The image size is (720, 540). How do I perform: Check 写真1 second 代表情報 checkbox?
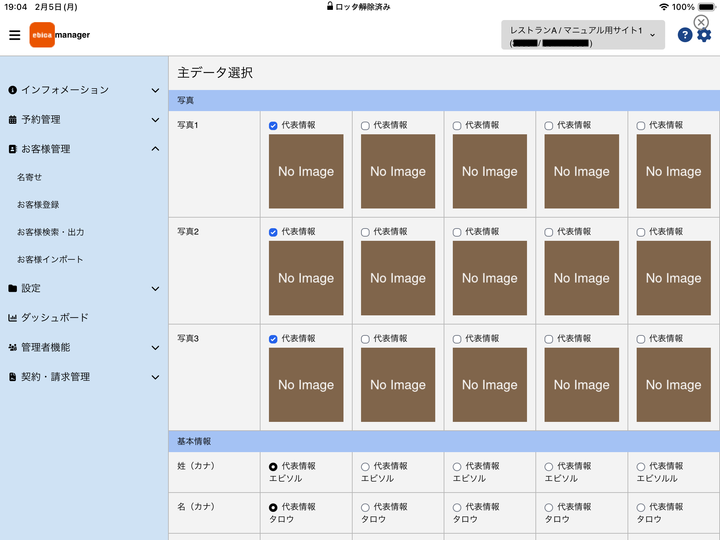[x=365, y=126]
